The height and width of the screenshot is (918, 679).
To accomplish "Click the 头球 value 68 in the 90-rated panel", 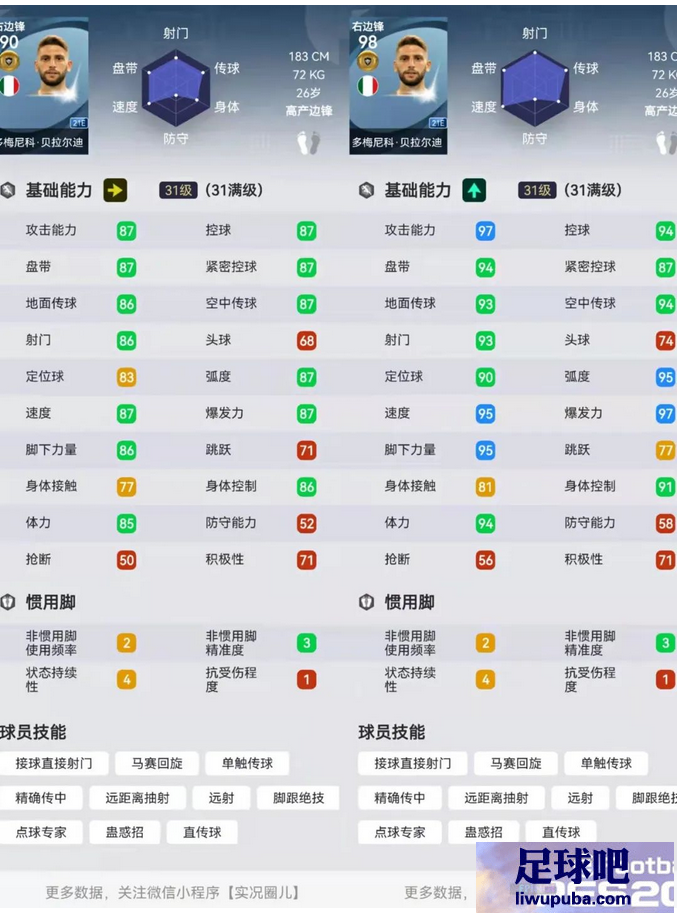I will coord(307,341).
